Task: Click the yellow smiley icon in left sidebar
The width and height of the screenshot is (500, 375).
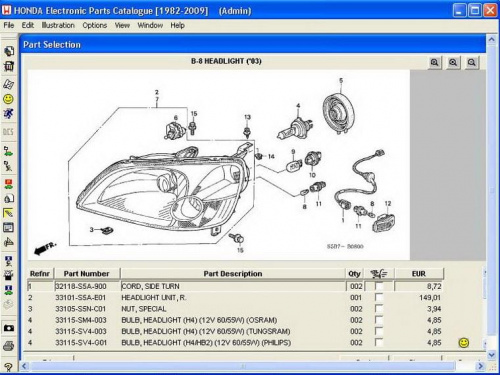Action: click(8, 99)
